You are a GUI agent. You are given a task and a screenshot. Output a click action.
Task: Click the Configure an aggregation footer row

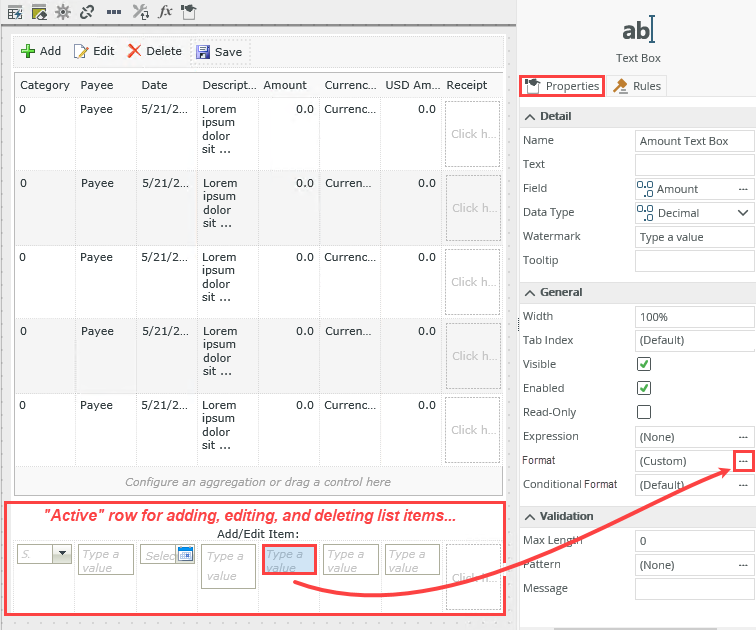click(258, 482)
